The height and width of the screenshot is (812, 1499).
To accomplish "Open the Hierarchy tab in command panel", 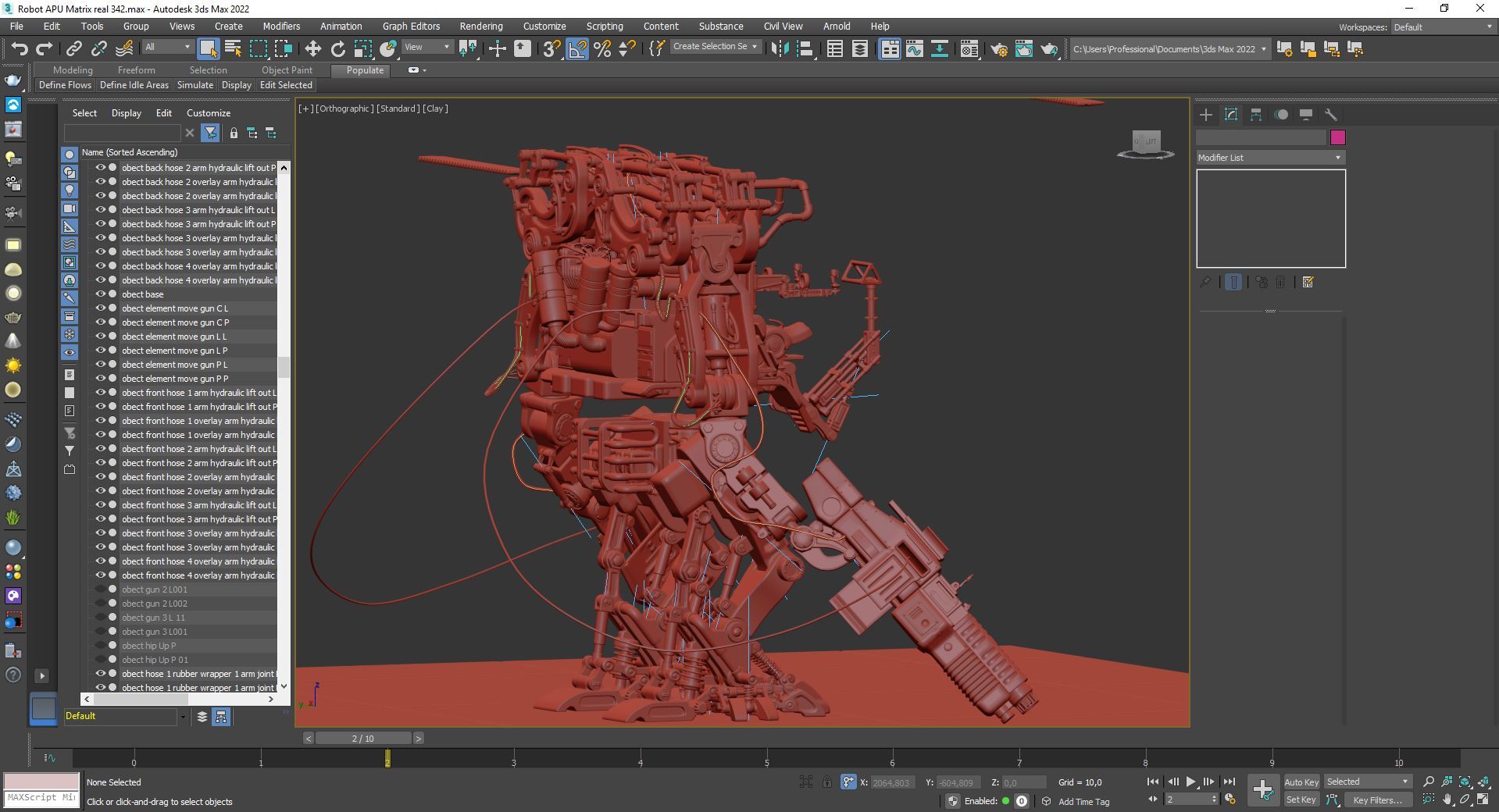I will [x=1256, y=115].
